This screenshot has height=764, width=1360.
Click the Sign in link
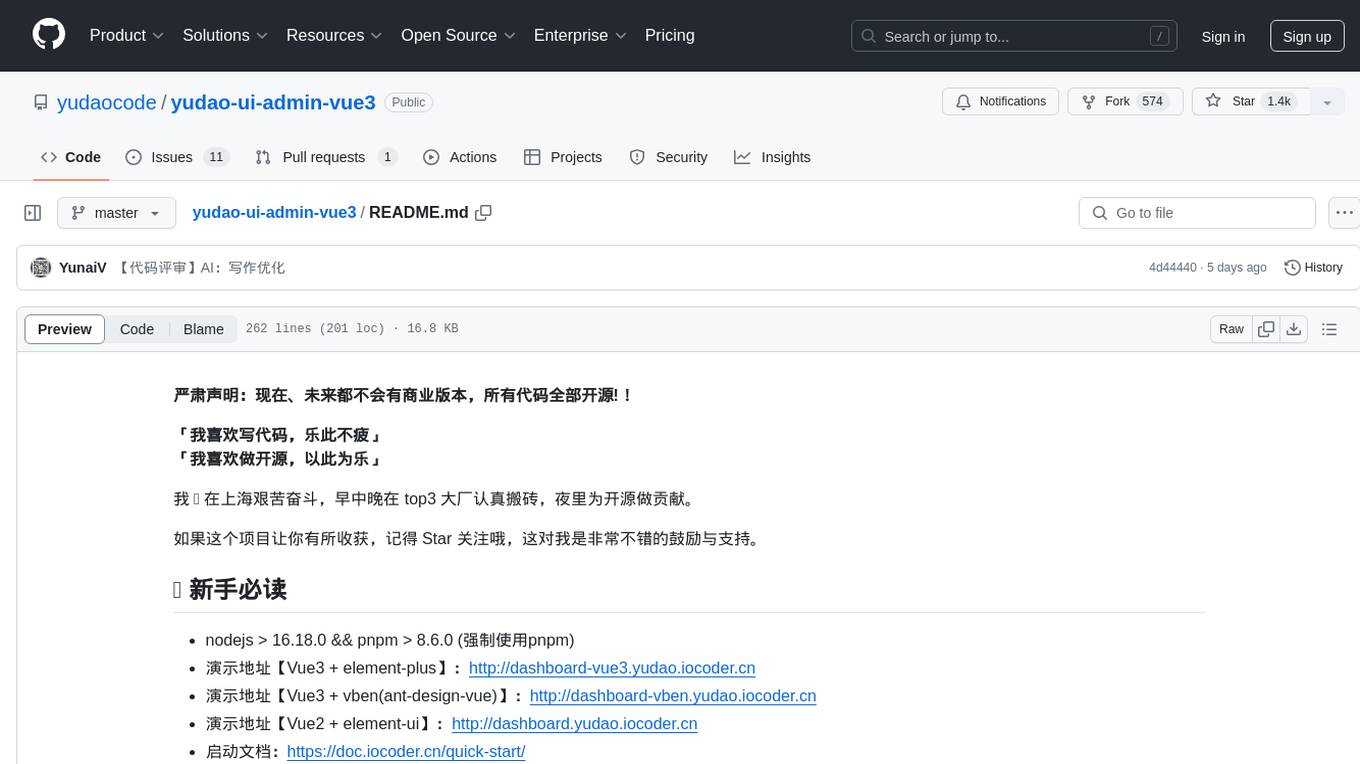pos(1223,36)
